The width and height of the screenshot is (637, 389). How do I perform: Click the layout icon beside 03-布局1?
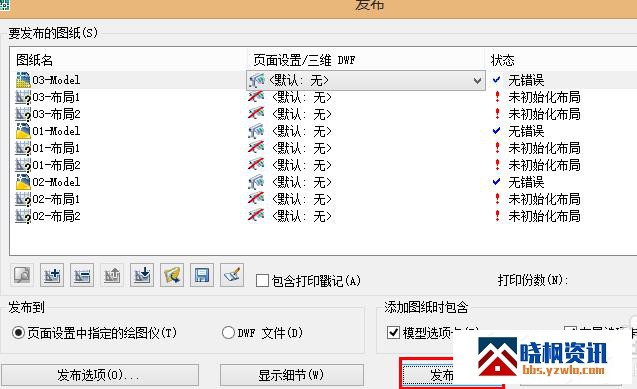pos(23,97)
